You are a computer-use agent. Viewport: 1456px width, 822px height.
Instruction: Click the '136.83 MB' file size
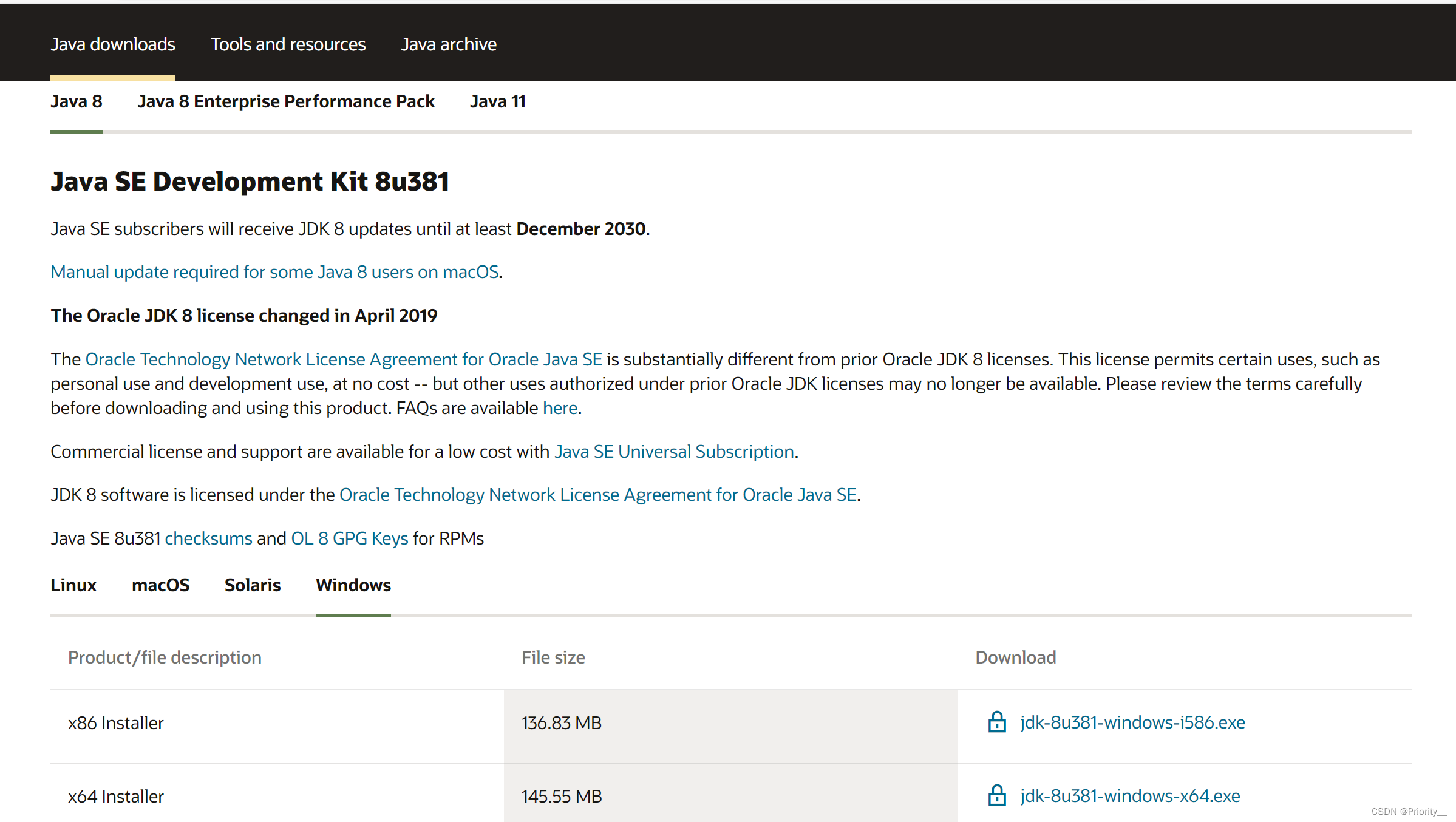click(x=562, y=723)
